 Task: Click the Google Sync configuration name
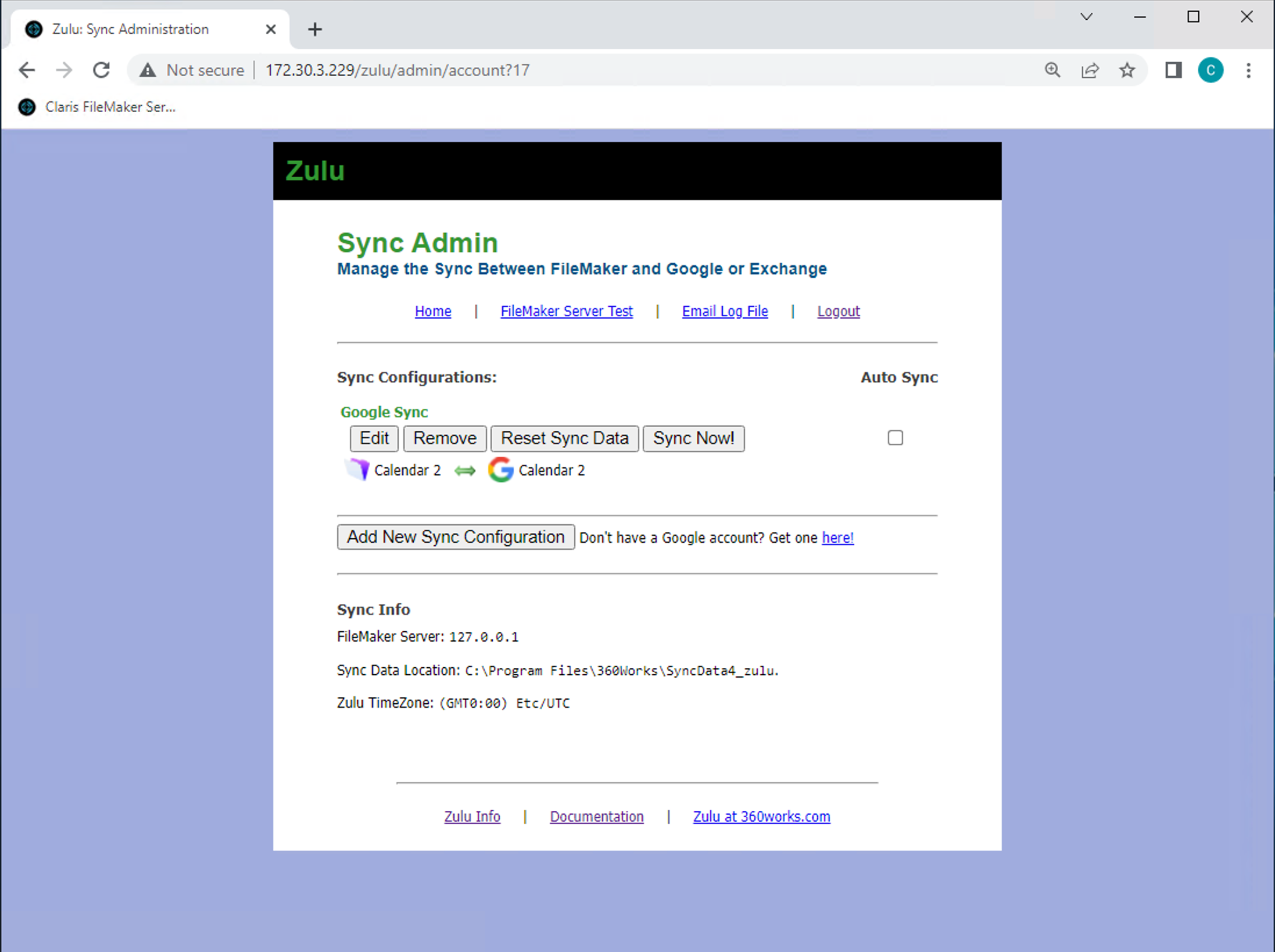point(384,412)
